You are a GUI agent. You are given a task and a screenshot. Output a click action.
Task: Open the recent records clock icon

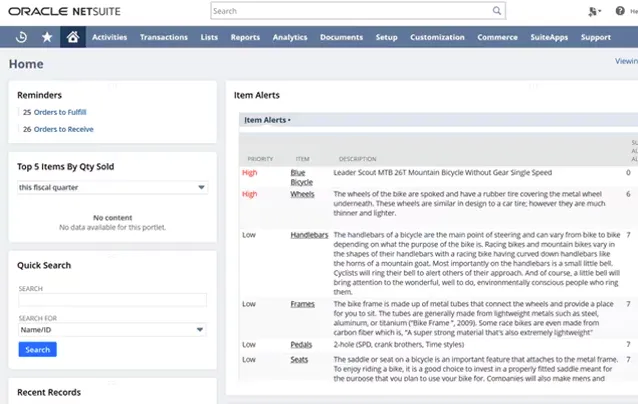(x=22, y=37)
